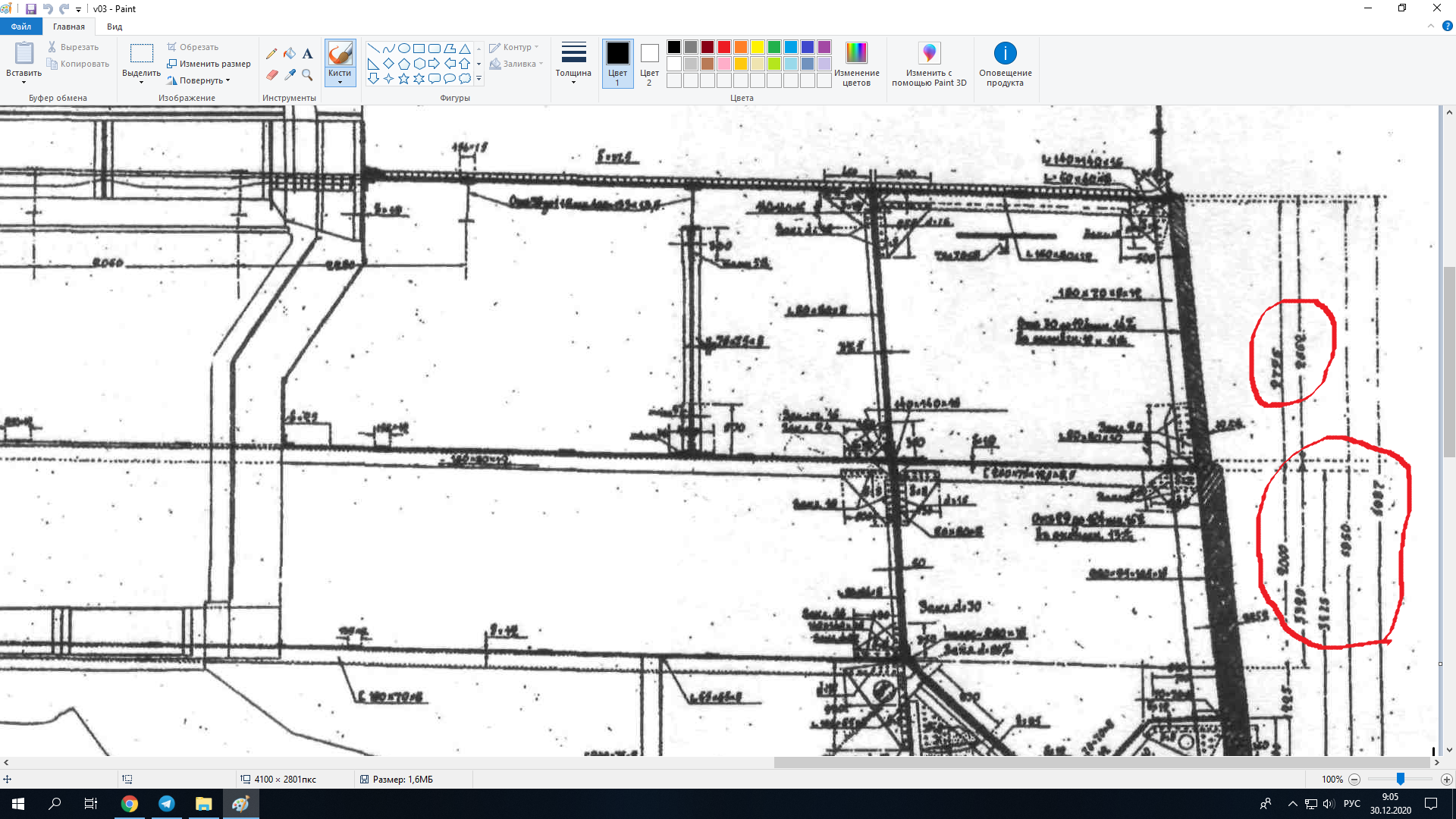Click the Crop button

tap(193, 47)
